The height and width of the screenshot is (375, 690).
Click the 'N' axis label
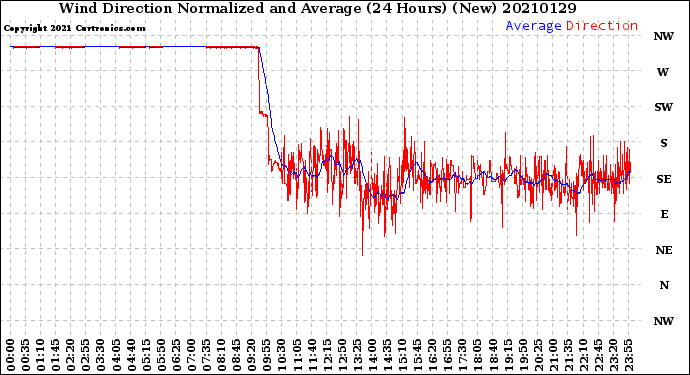[664, 286]
